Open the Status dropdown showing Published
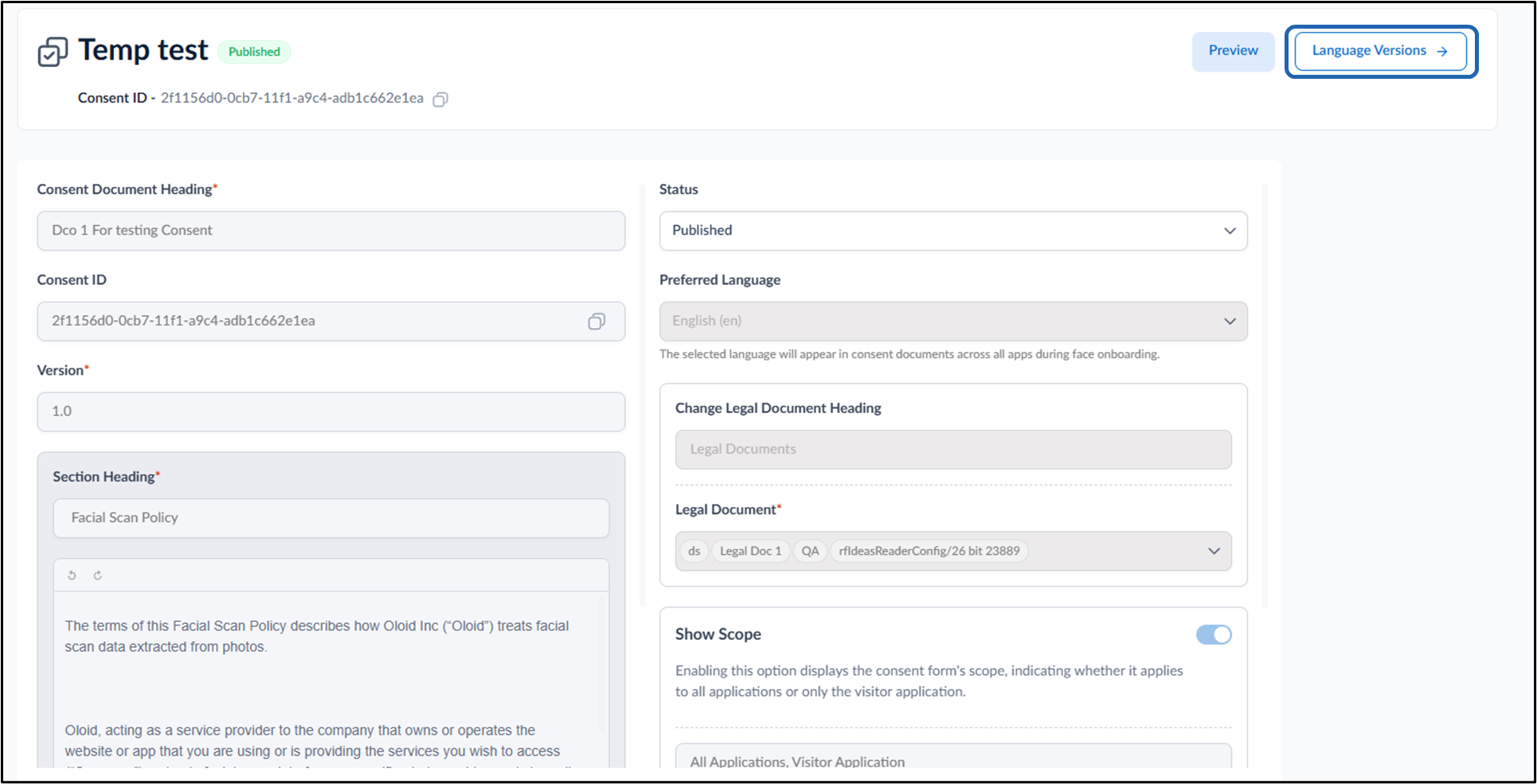1537x784 pixels. pos(953,231)
